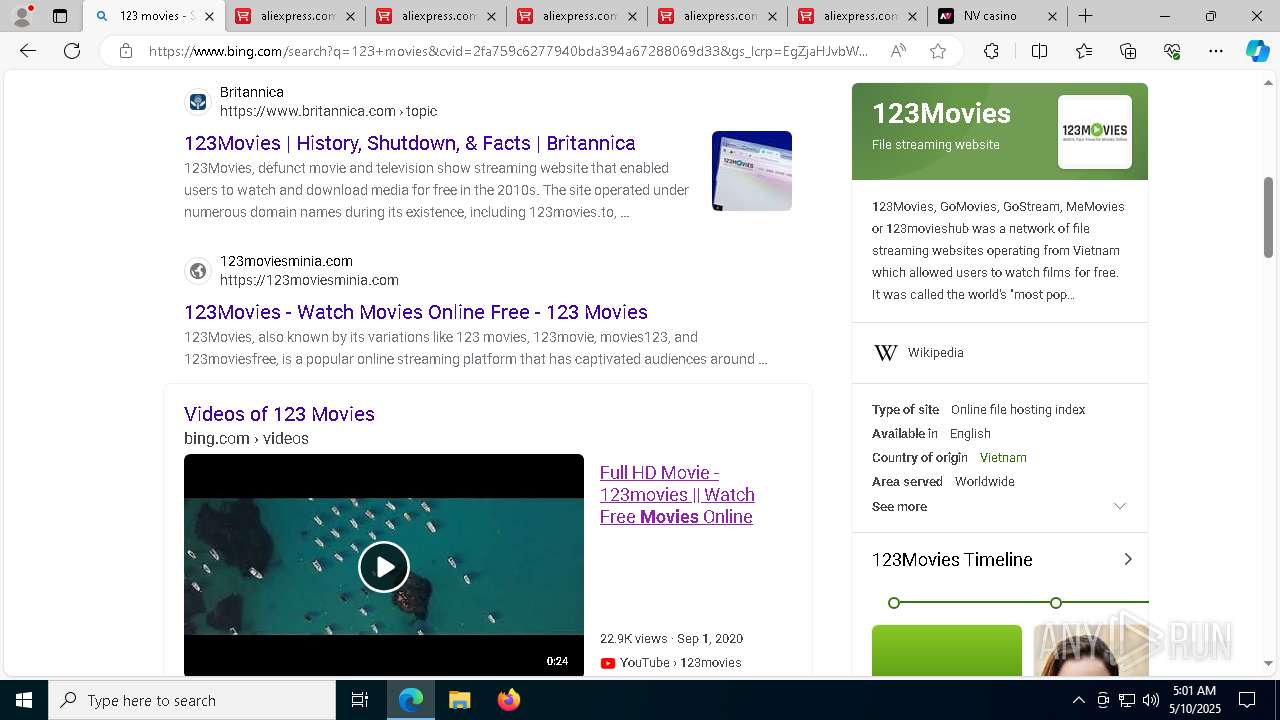The width and height of the screenshot is (1280, 720).
Task: Activate Read aloud icon in address bar
Action: click(898, 51)
